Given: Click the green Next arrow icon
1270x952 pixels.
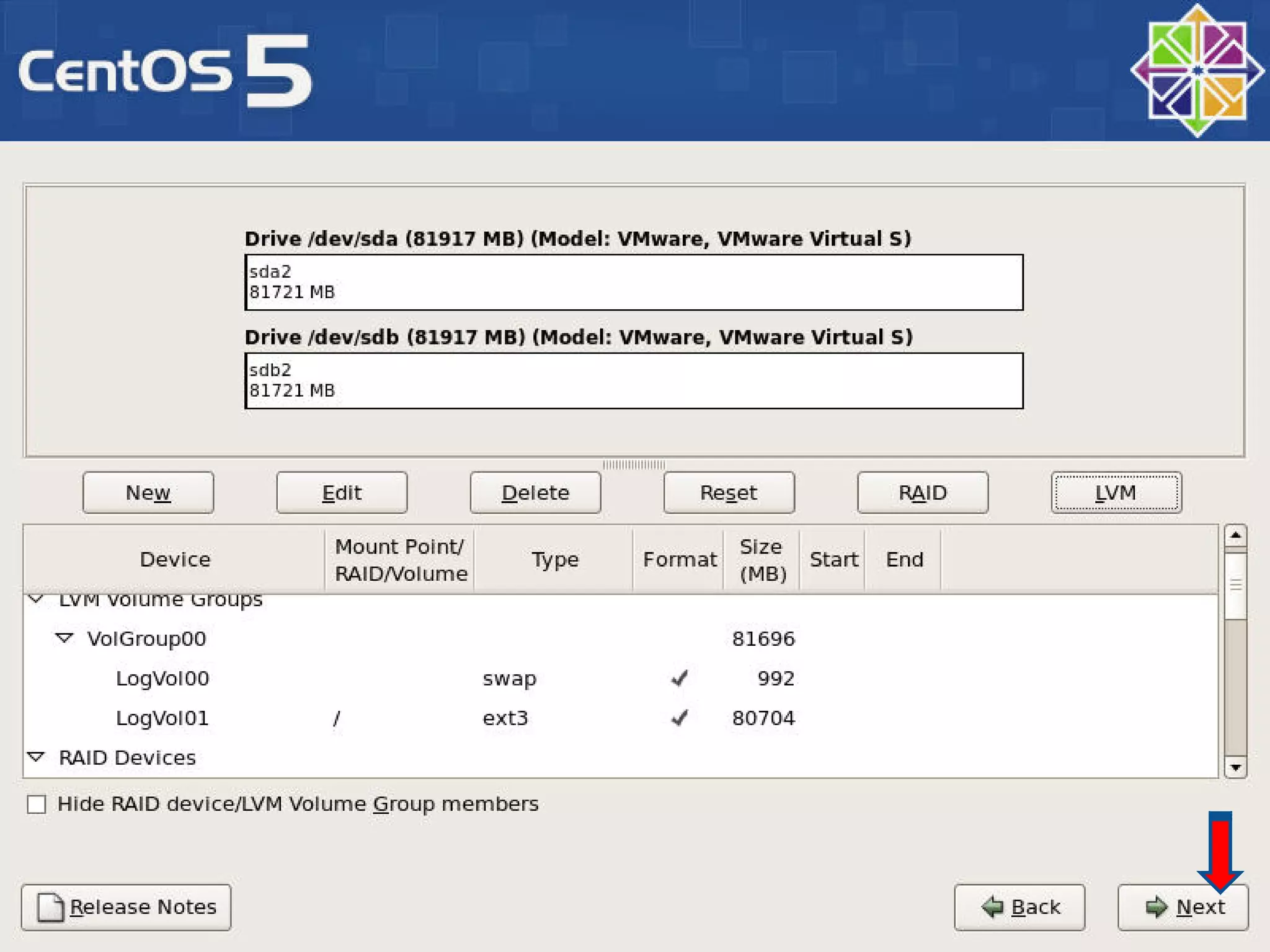Looking at the screenshot, I should tap(1156, 907).
